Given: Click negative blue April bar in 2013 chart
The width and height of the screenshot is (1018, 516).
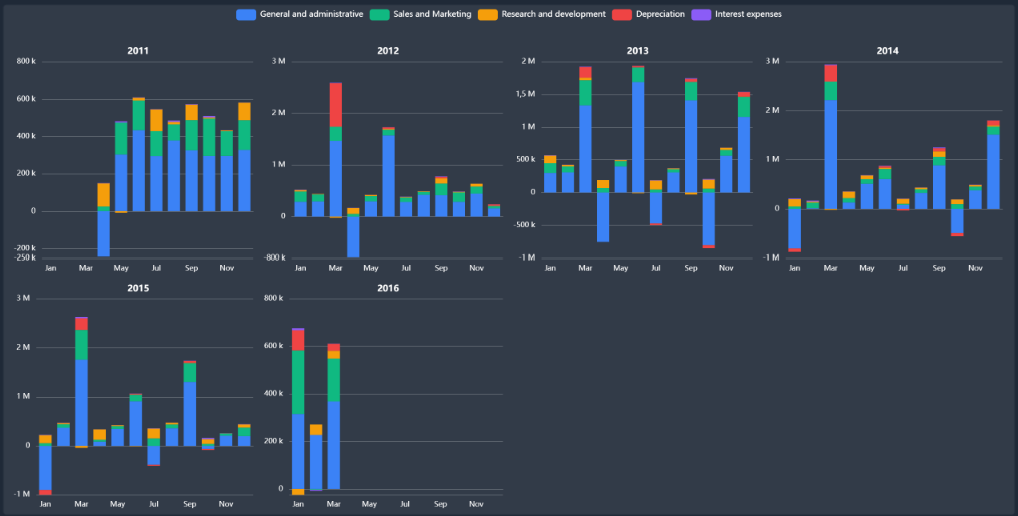Looking at the screenshot, I should (603, 217).
